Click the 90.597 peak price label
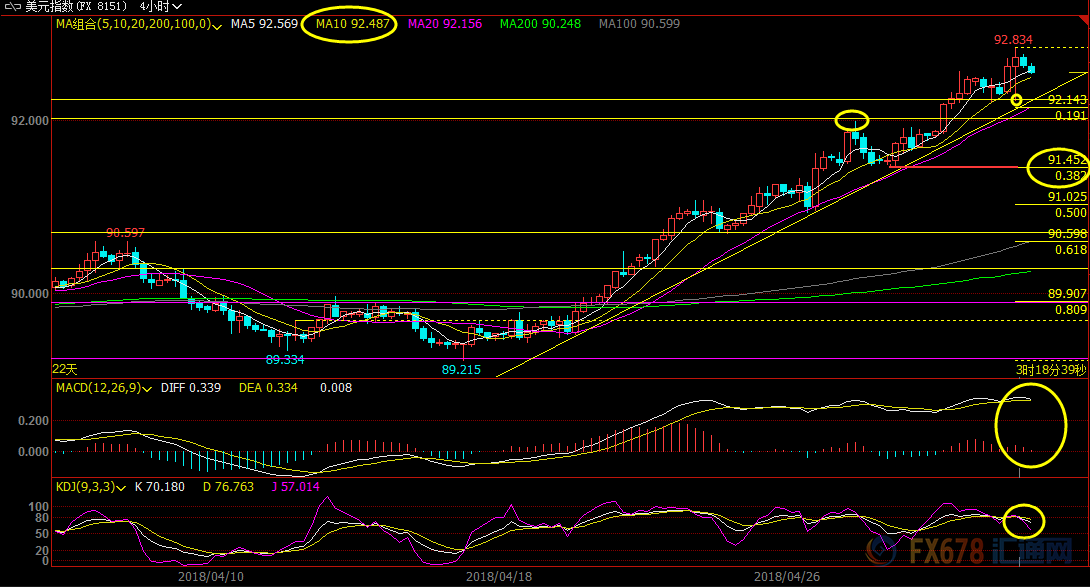Image resolution: width=1090 pixels, height=587 pixels. tap(125, 232)
